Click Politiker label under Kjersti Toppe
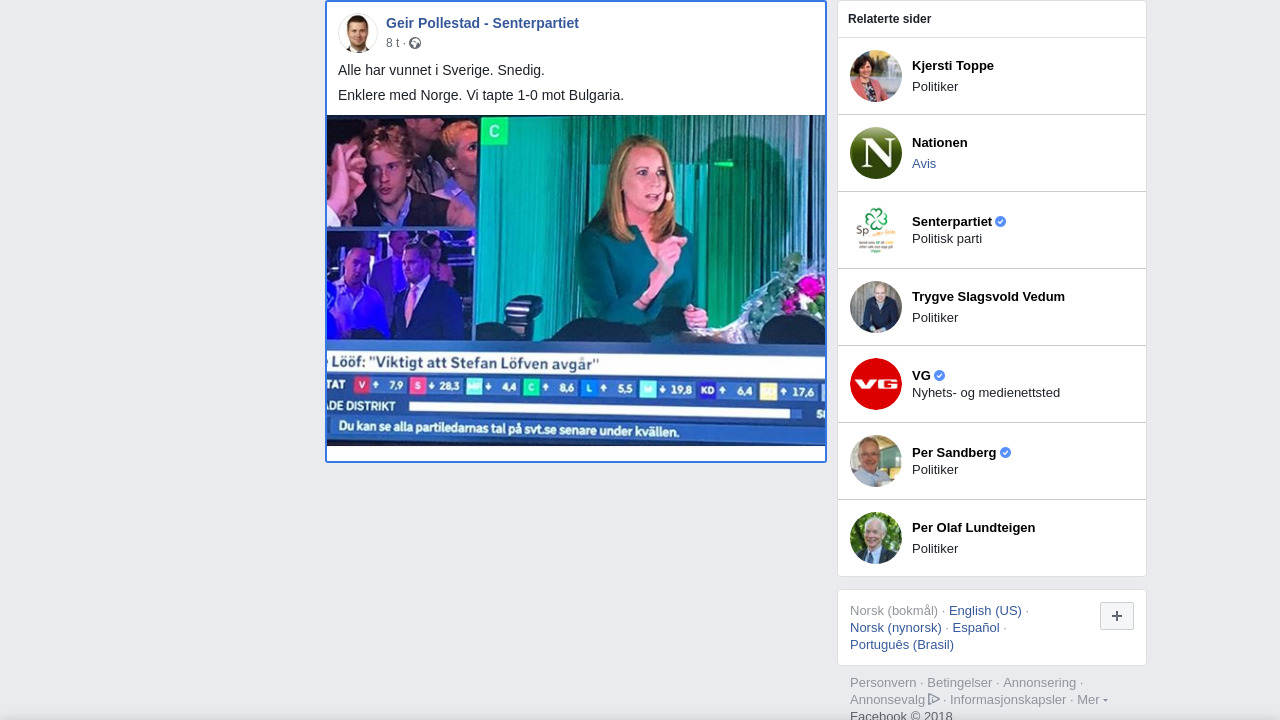This screenshot has height=720, width=1280. pos(935,87)
